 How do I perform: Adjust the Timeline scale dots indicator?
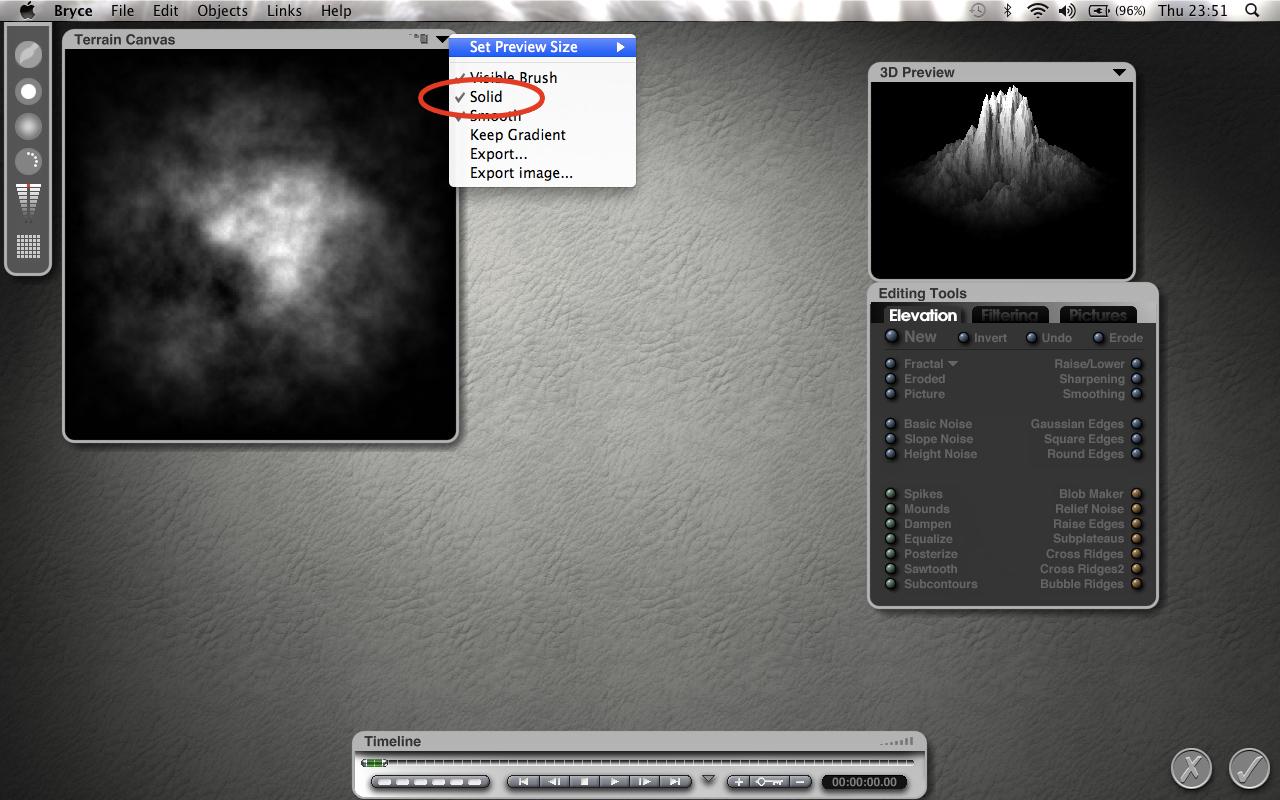(x=897, y=742)
